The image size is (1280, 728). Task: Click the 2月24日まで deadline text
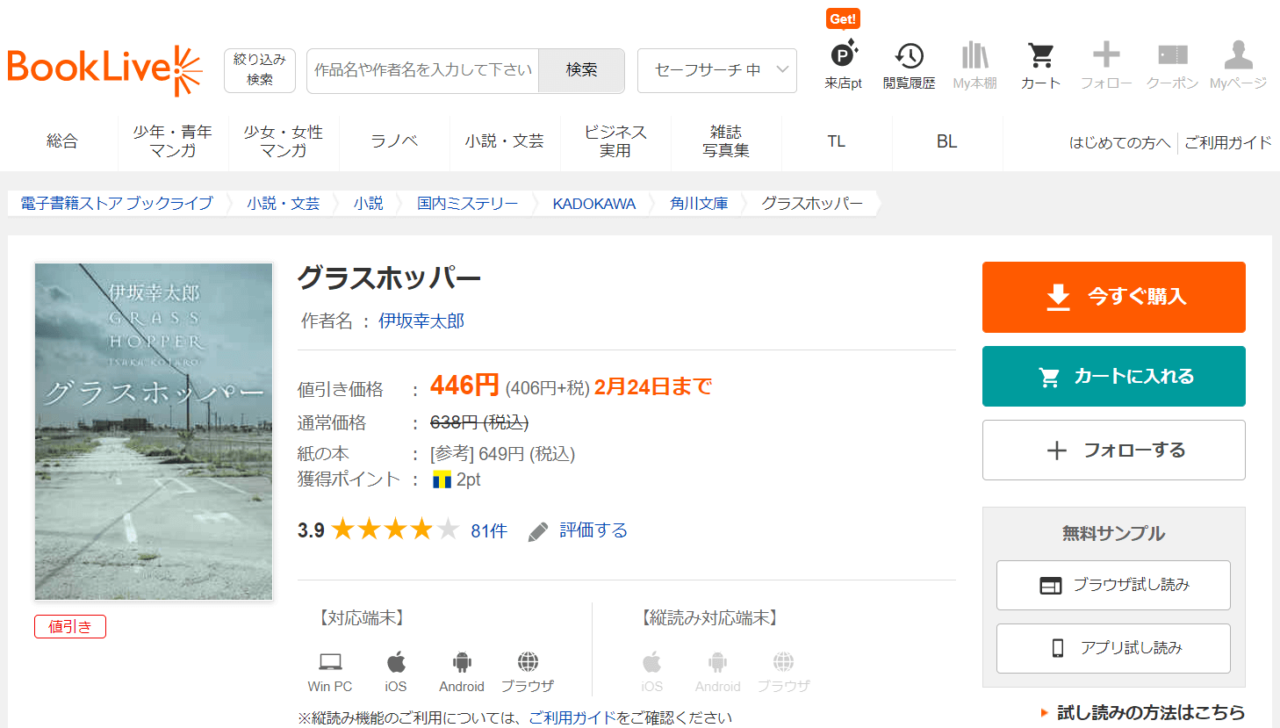click(653, 386)
